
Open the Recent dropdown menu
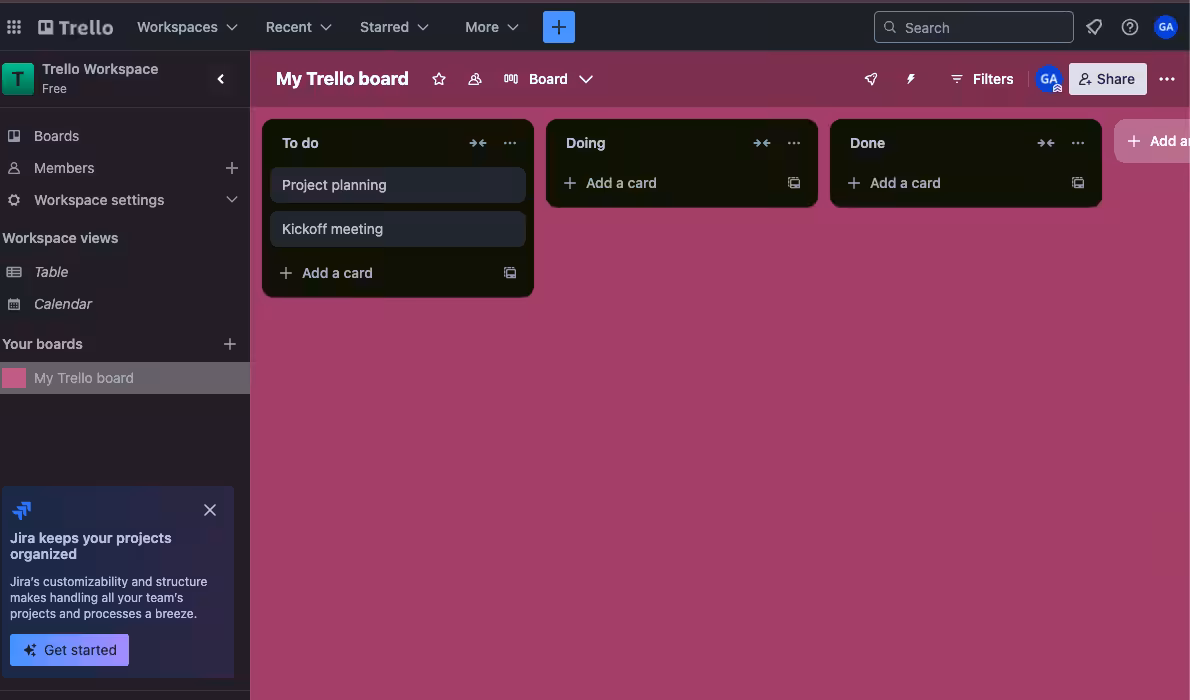click(x=298, y=27)
